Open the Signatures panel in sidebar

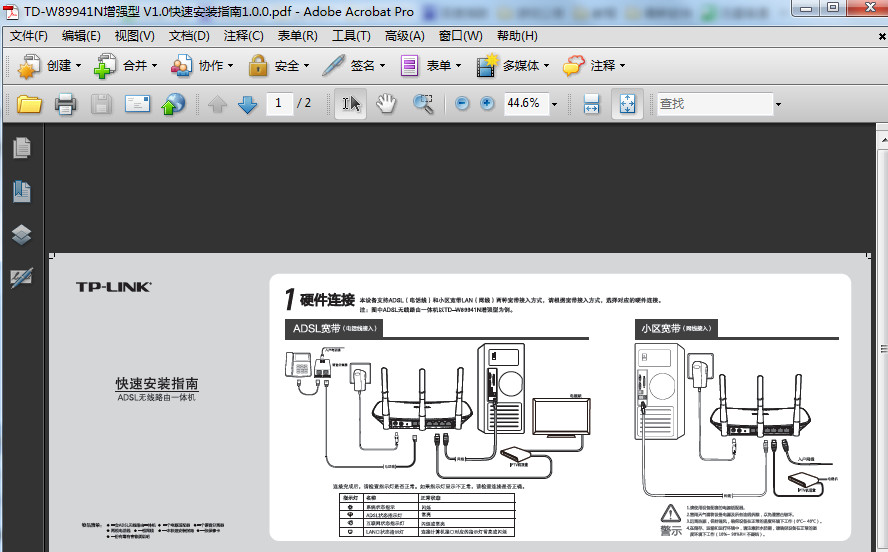(22, 278)
